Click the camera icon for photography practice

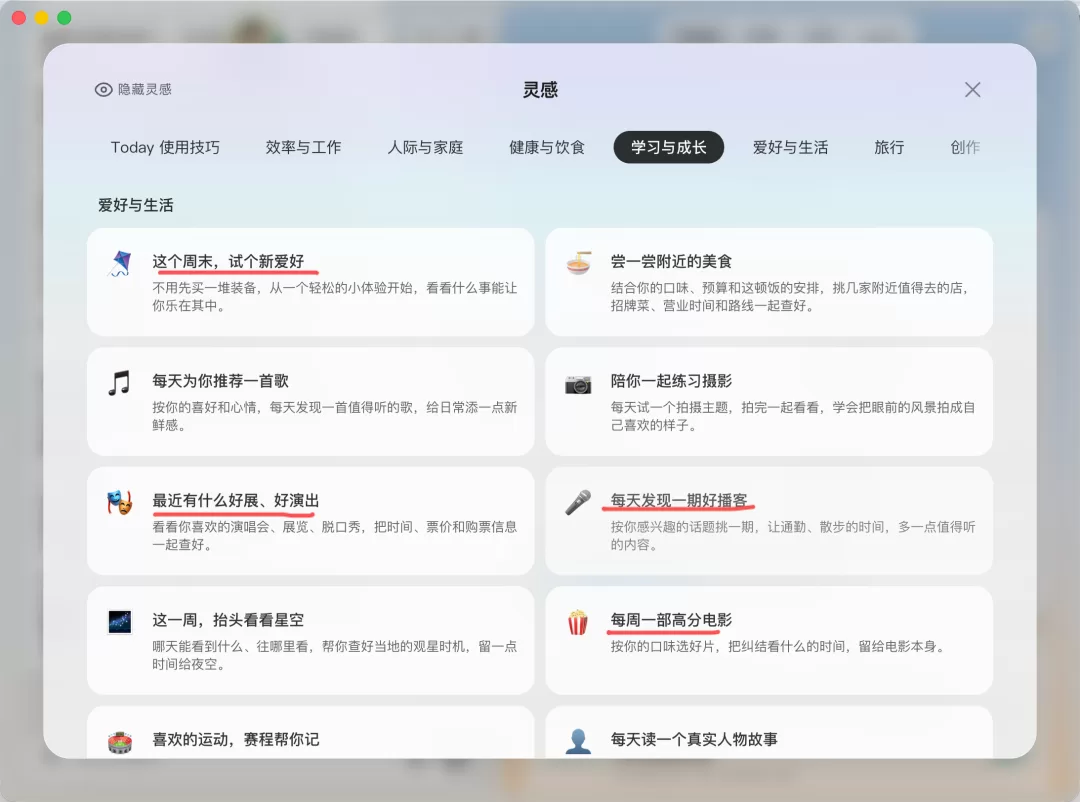578,384
